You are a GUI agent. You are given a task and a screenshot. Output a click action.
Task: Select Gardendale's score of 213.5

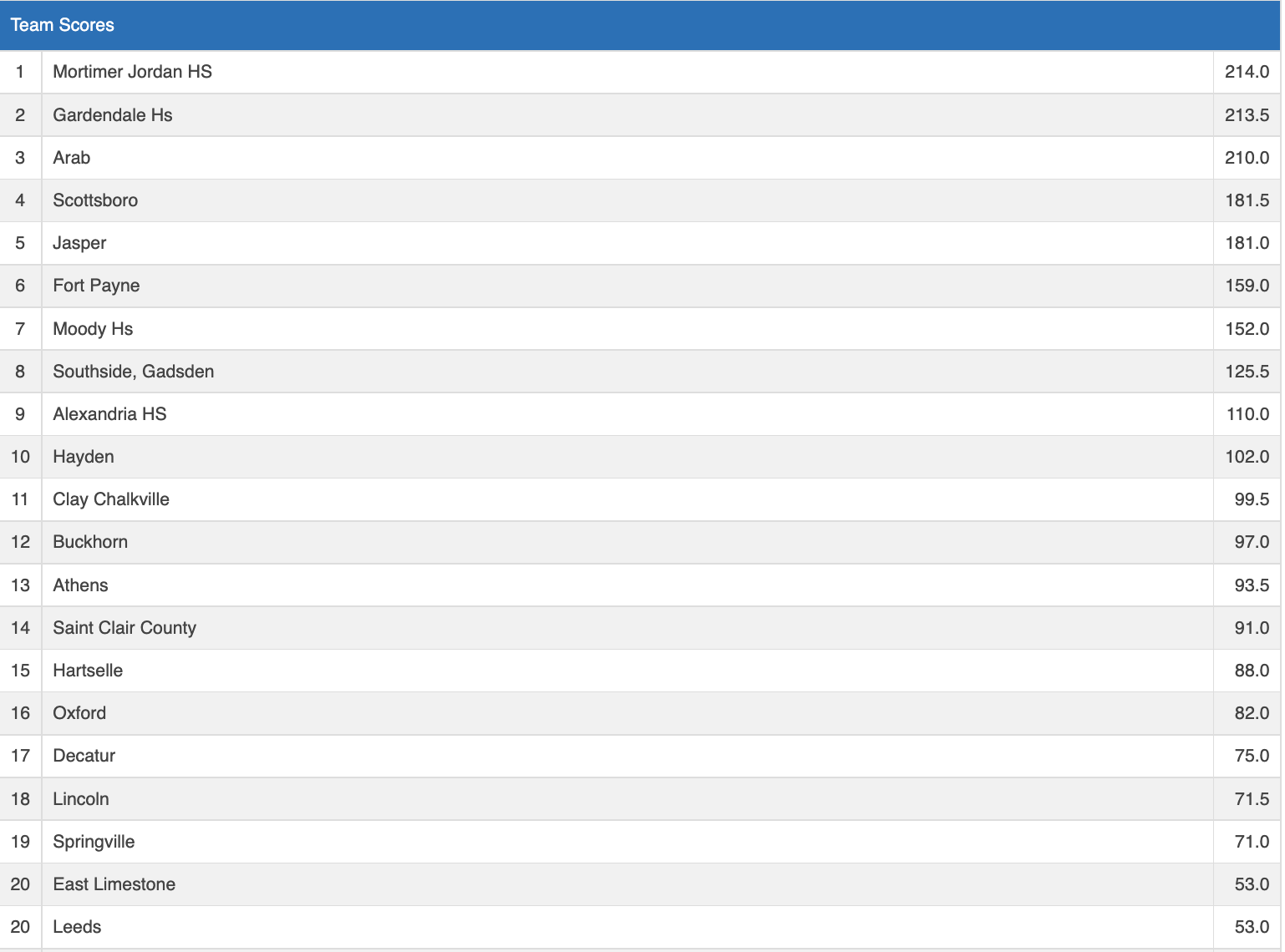coord(1247,115)
